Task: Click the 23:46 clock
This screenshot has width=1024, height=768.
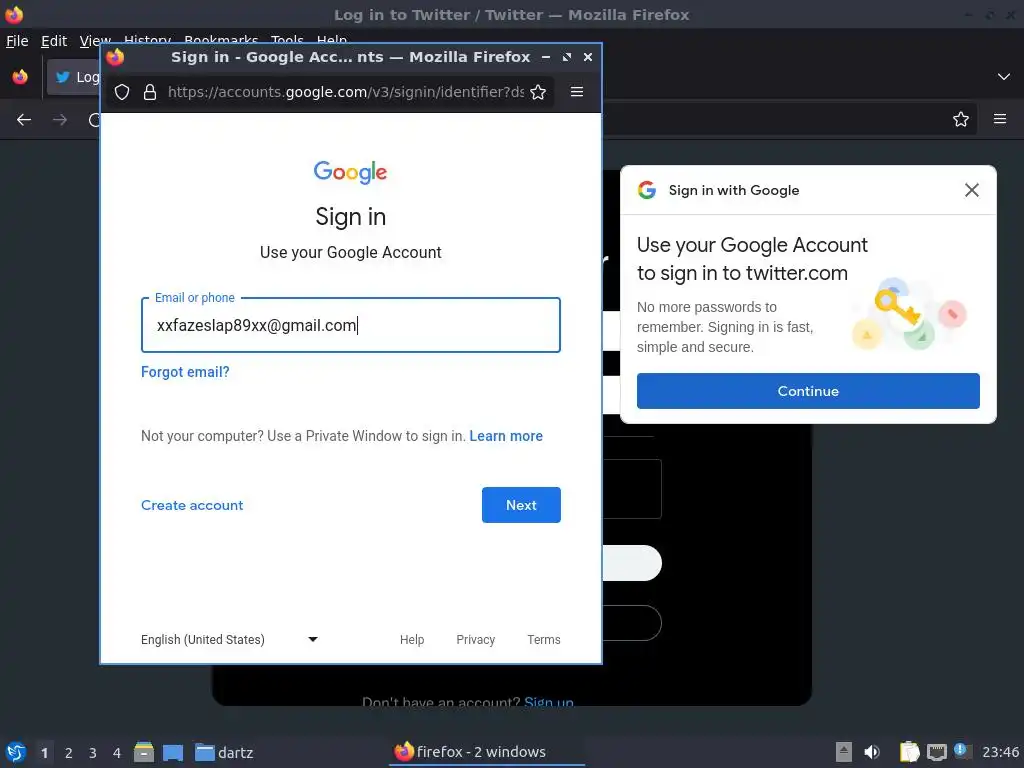Action: tap(1000, 752)
